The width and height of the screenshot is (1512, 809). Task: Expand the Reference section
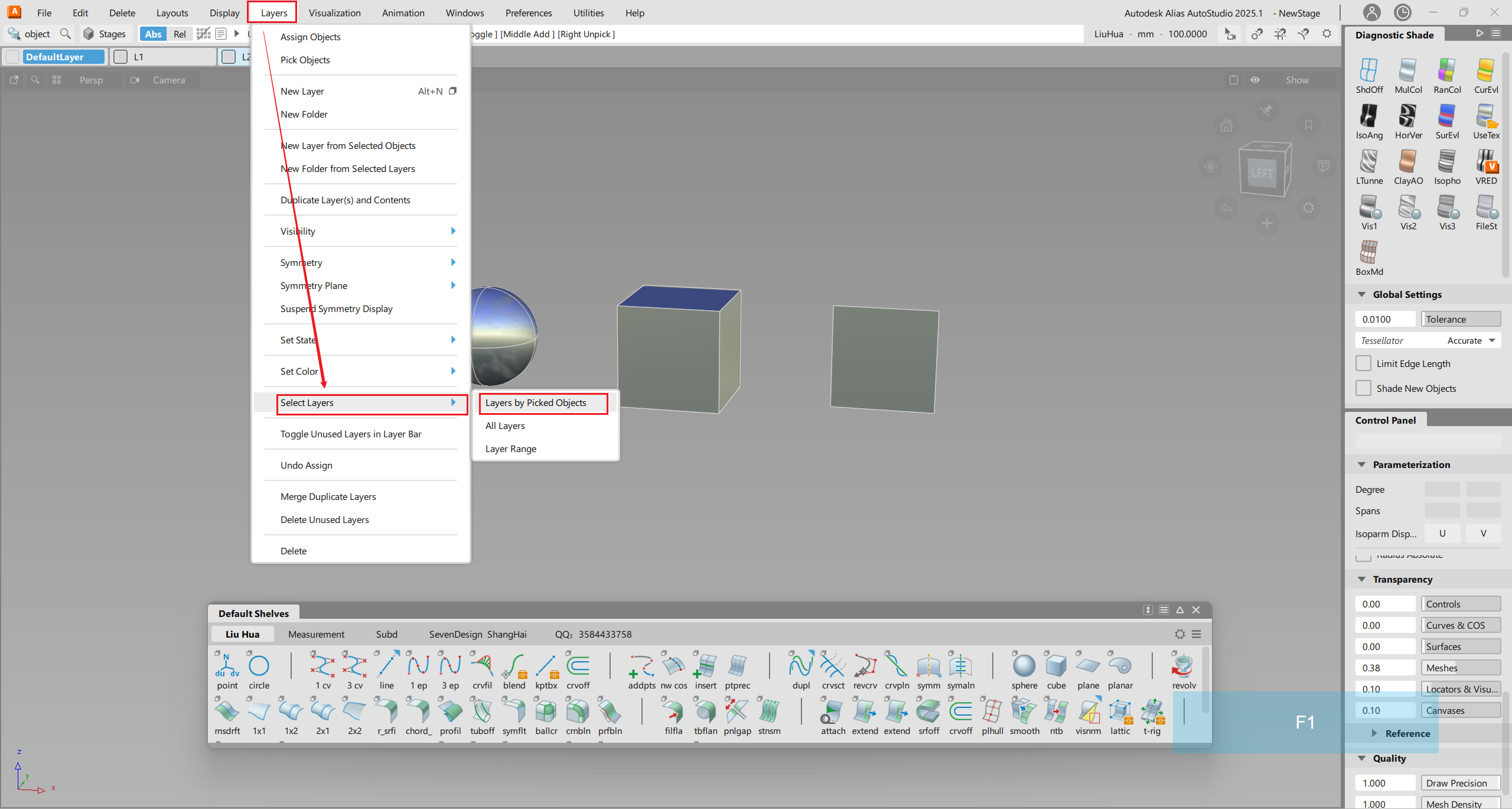click(1374, 733)
